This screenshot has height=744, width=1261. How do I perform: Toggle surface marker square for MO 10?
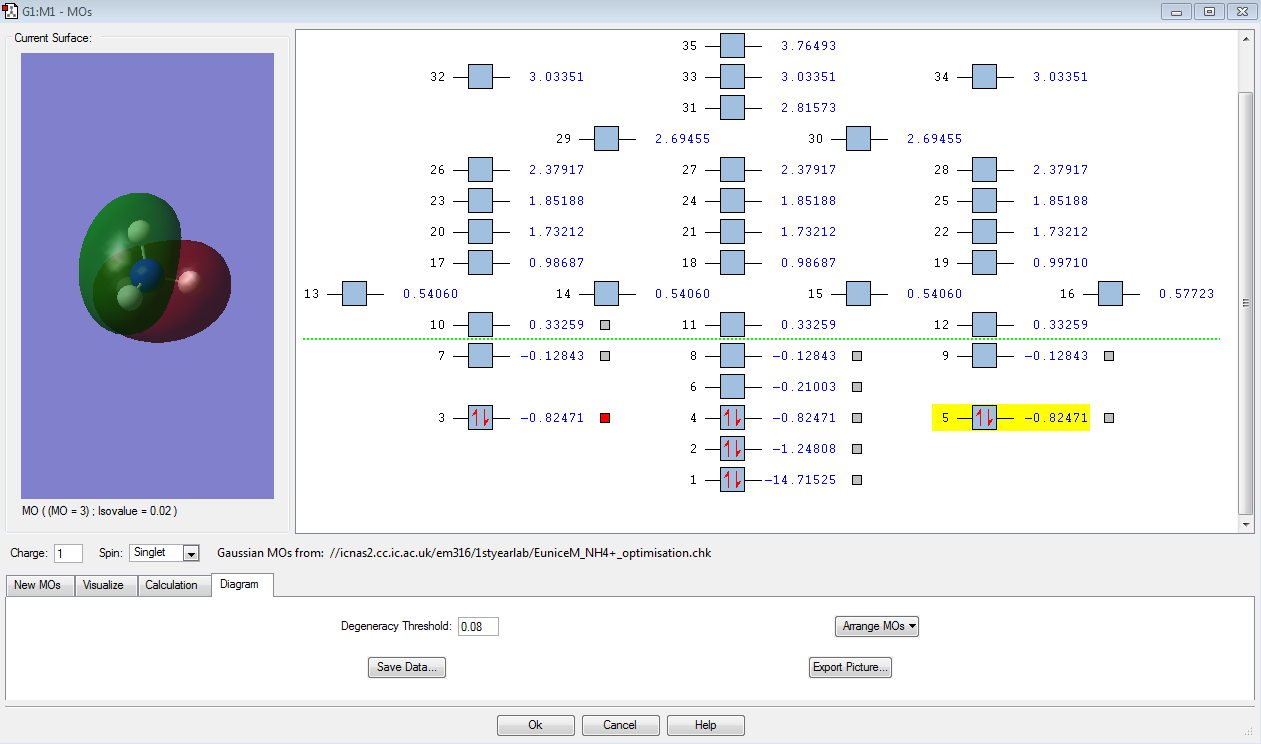(605, 325)
